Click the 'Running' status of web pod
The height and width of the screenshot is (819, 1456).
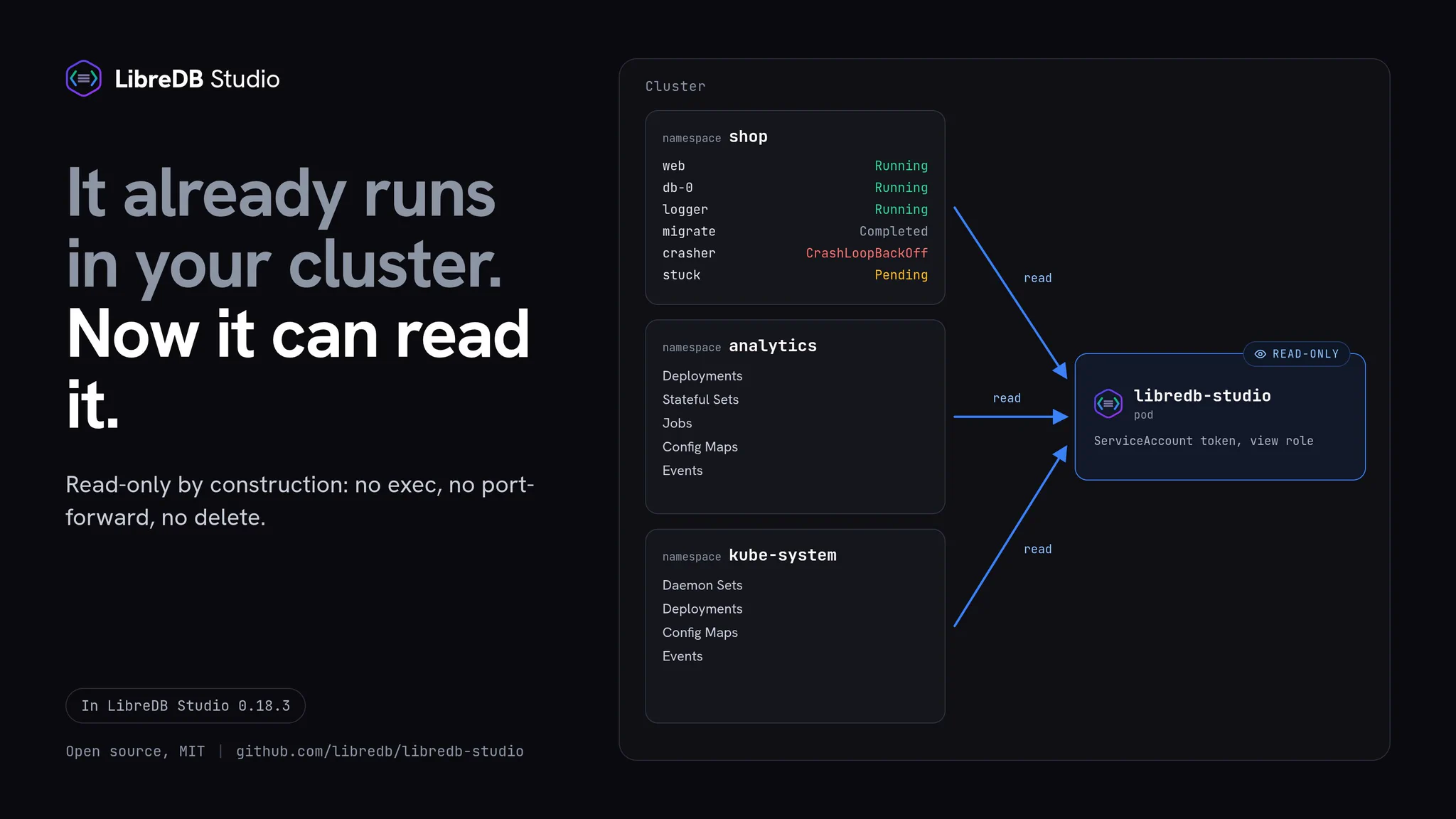(901, 166)
